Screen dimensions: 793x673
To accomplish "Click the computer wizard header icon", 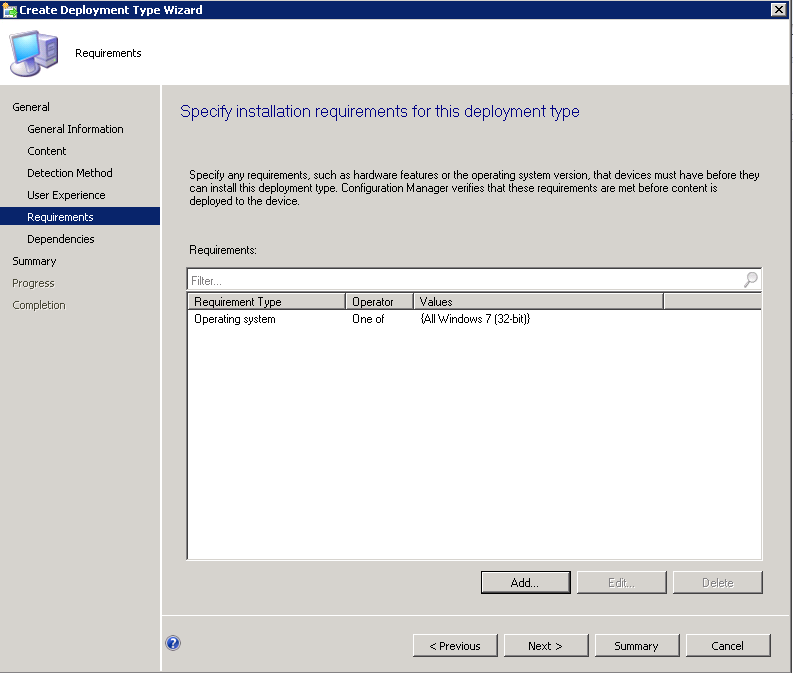I will coord(35,53).
